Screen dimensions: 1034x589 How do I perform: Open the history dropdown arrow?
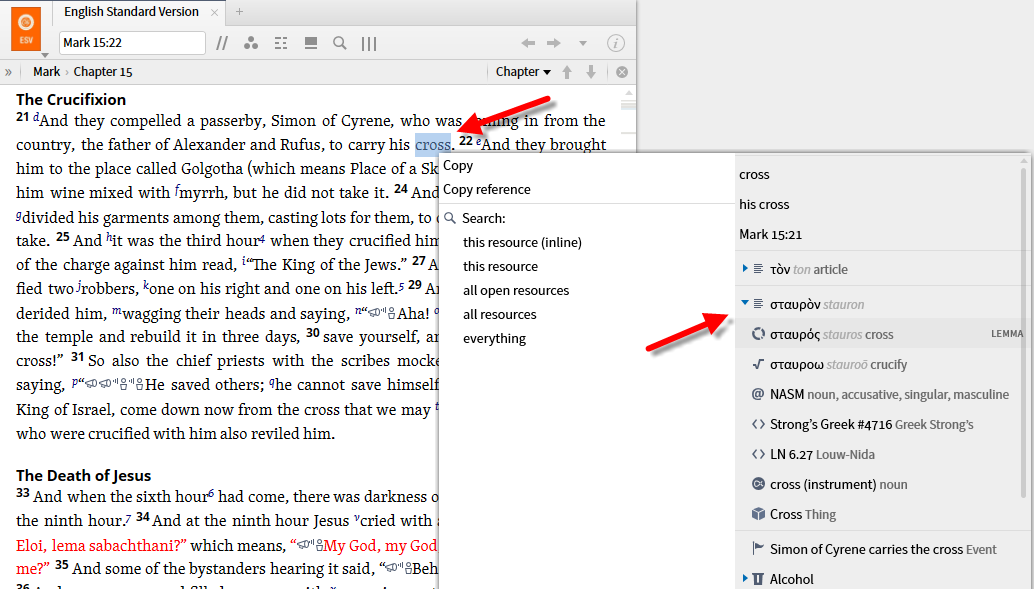tap(583, 44)
